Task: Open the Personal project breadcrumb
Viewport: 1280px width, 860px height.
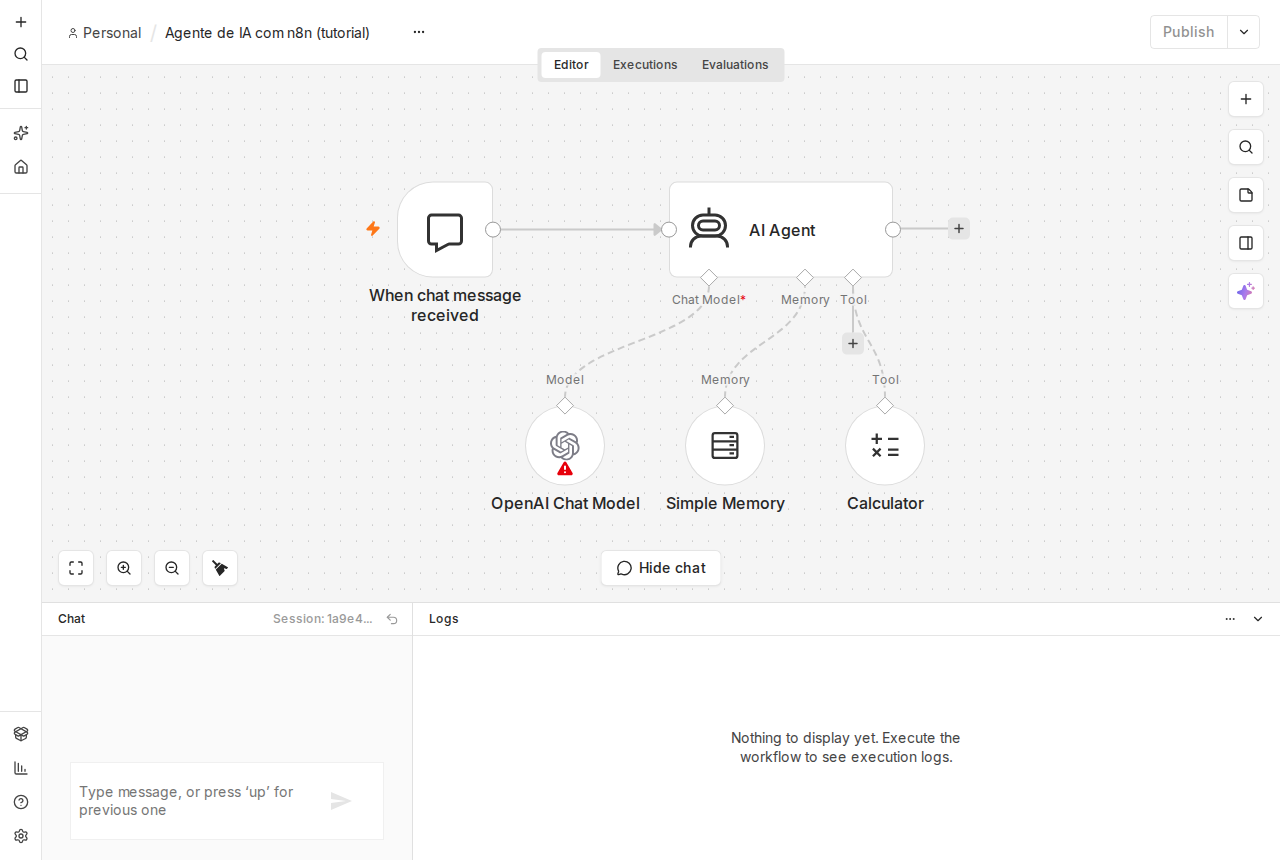Action: click(x=104, y=33)
